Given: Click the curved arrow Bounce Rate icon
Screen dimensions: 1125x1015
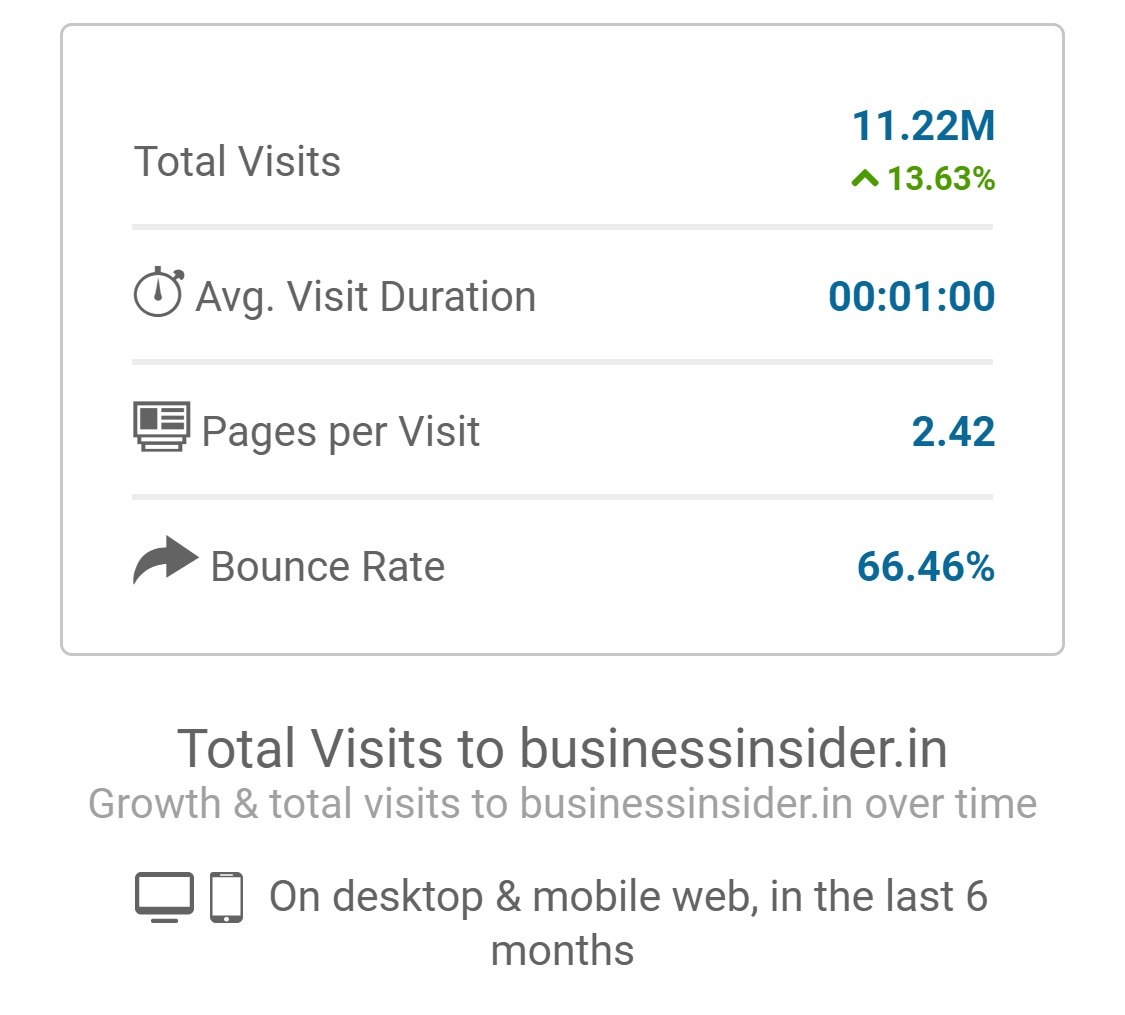Looking at the screenshot, I should [165, 560].
